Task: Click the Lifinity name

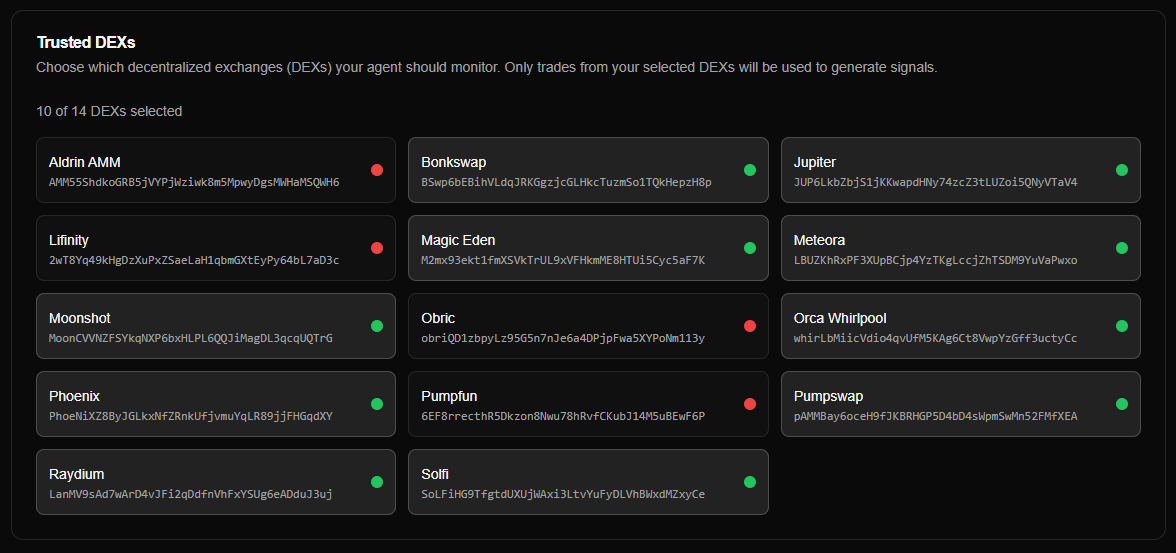Action: point(69,240)
